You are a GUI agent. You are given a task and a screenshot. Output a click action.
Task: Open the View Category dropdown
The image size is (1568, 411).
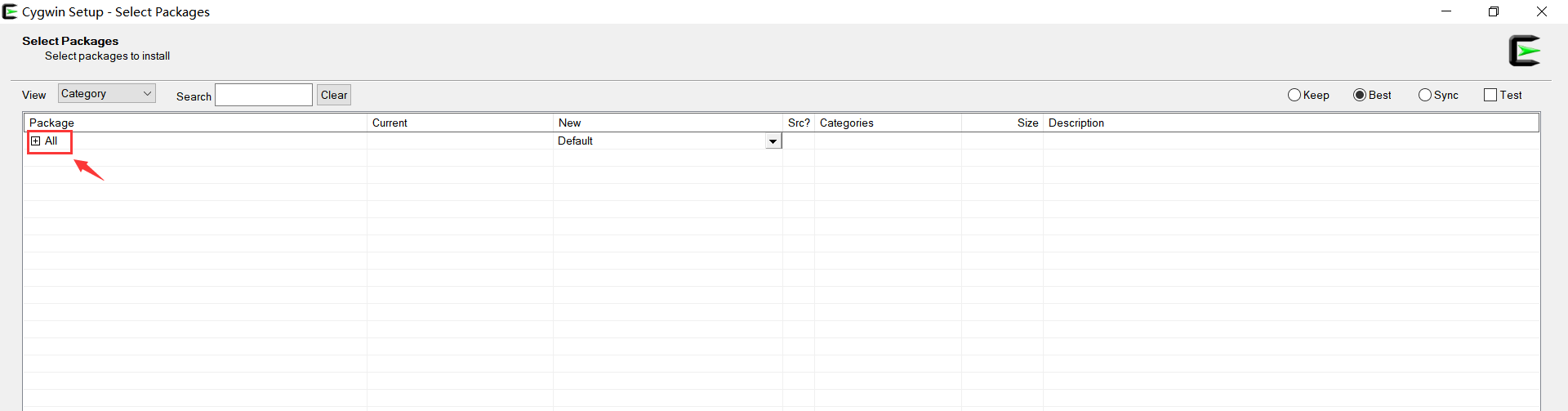coord(107,94)
